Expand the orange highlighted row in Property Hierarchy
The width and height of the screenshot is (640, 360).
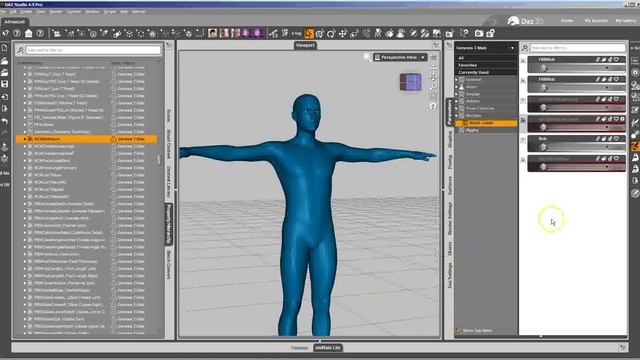tap(24, 139)
